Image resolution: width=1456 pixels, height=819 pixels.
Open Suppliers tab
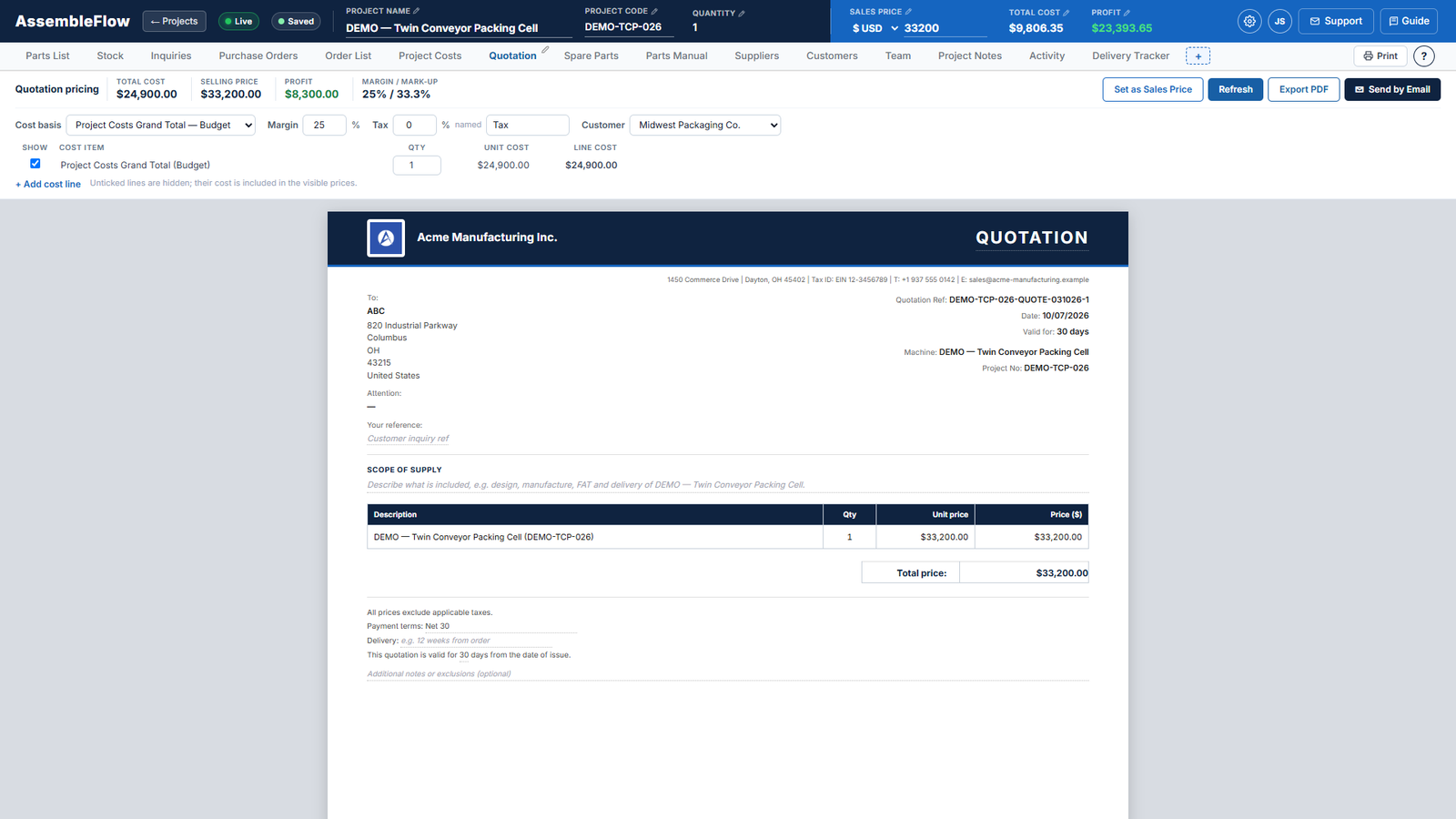pos(756,56)
